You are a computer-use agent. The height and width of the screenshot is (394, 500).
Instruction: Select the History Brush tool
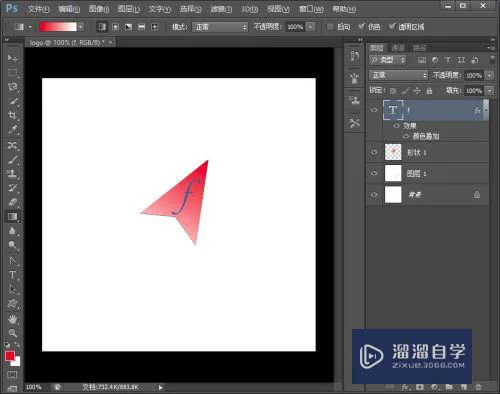tap(12, 188)
